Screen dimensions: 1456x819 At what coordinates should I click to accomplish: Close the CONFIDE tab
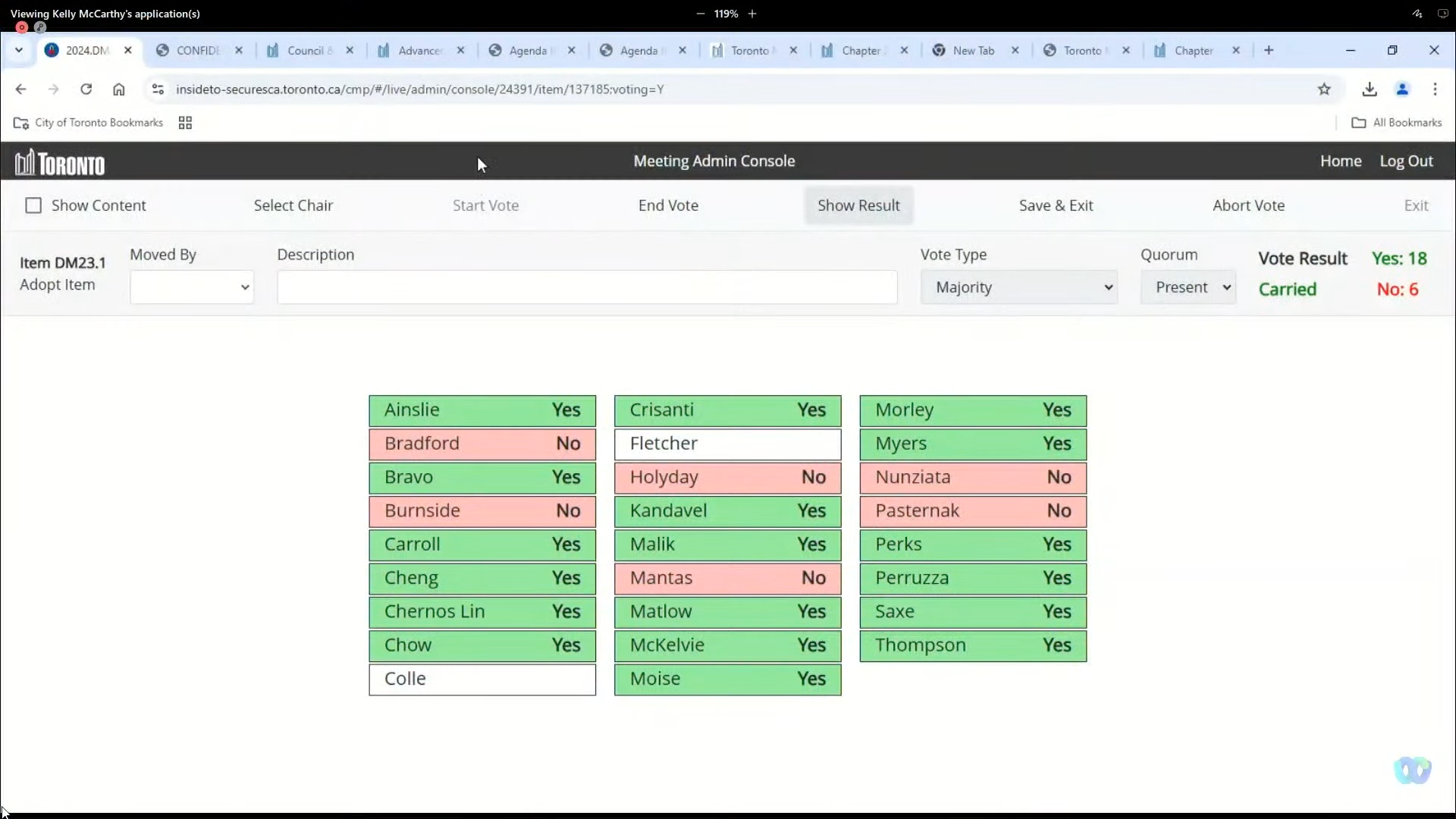(x=239, y=50)
